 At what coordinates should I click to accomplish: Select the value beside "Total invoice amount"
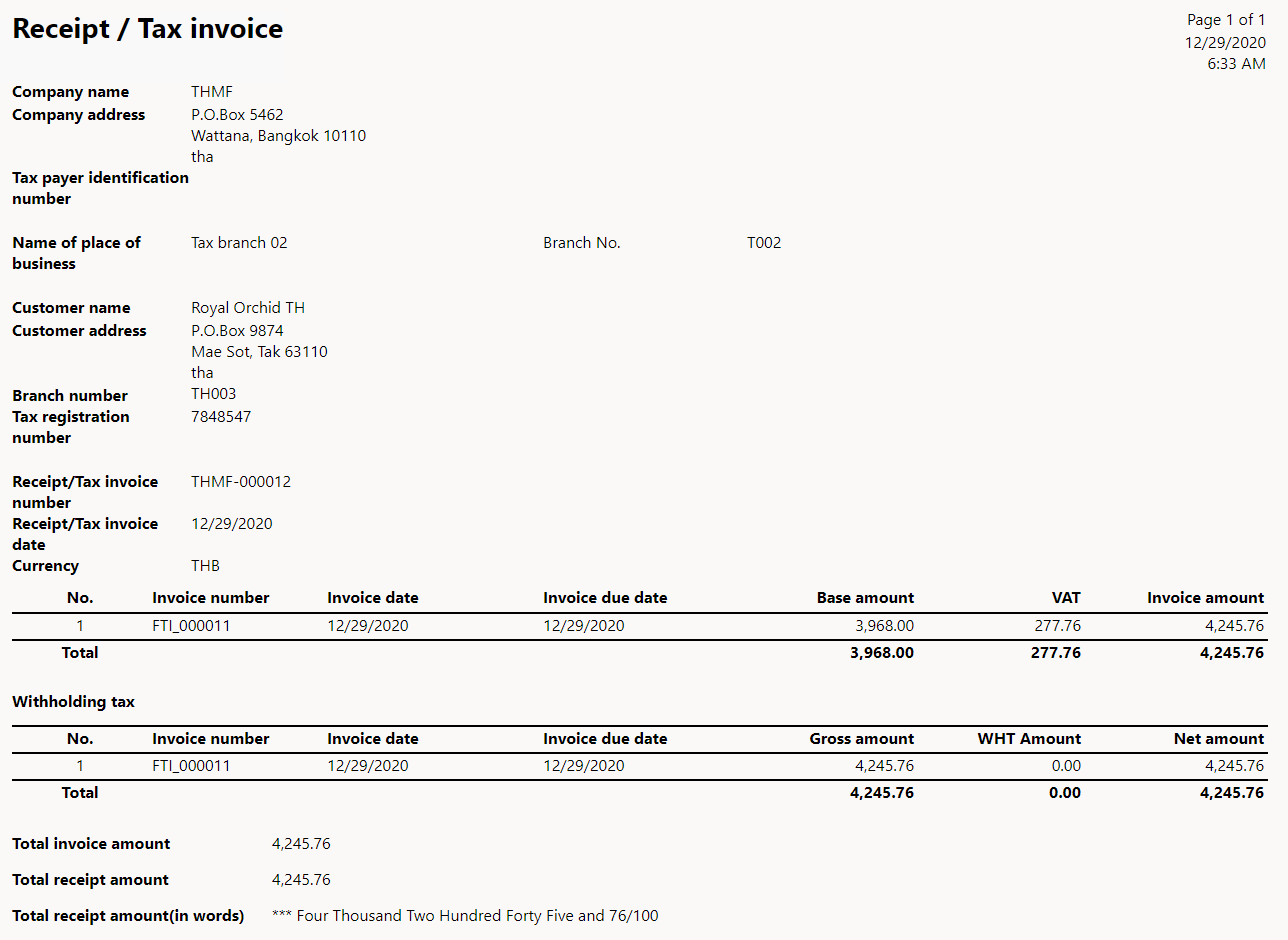301,844
